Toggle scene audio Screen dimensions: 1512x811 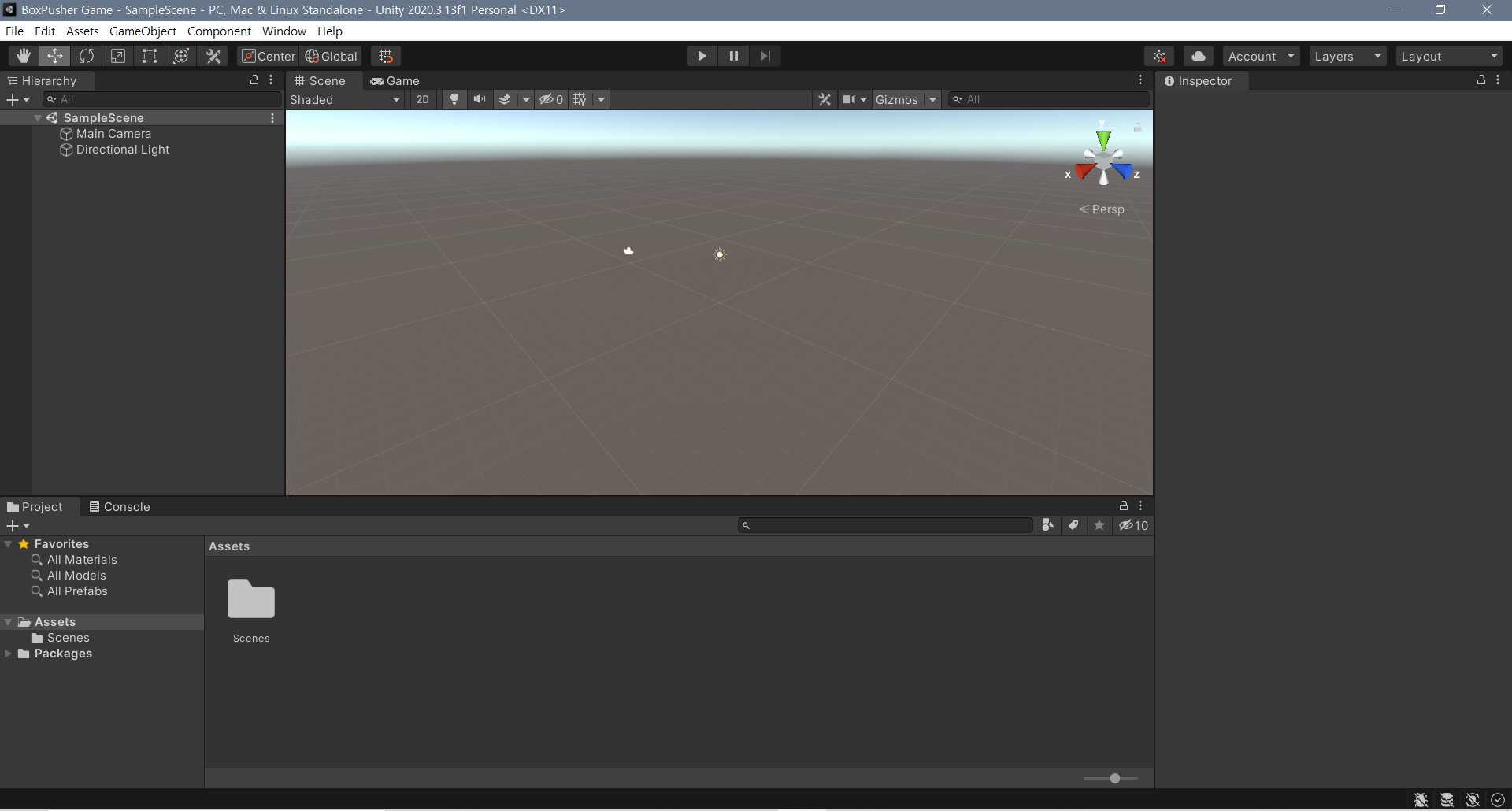click(479, 99)
